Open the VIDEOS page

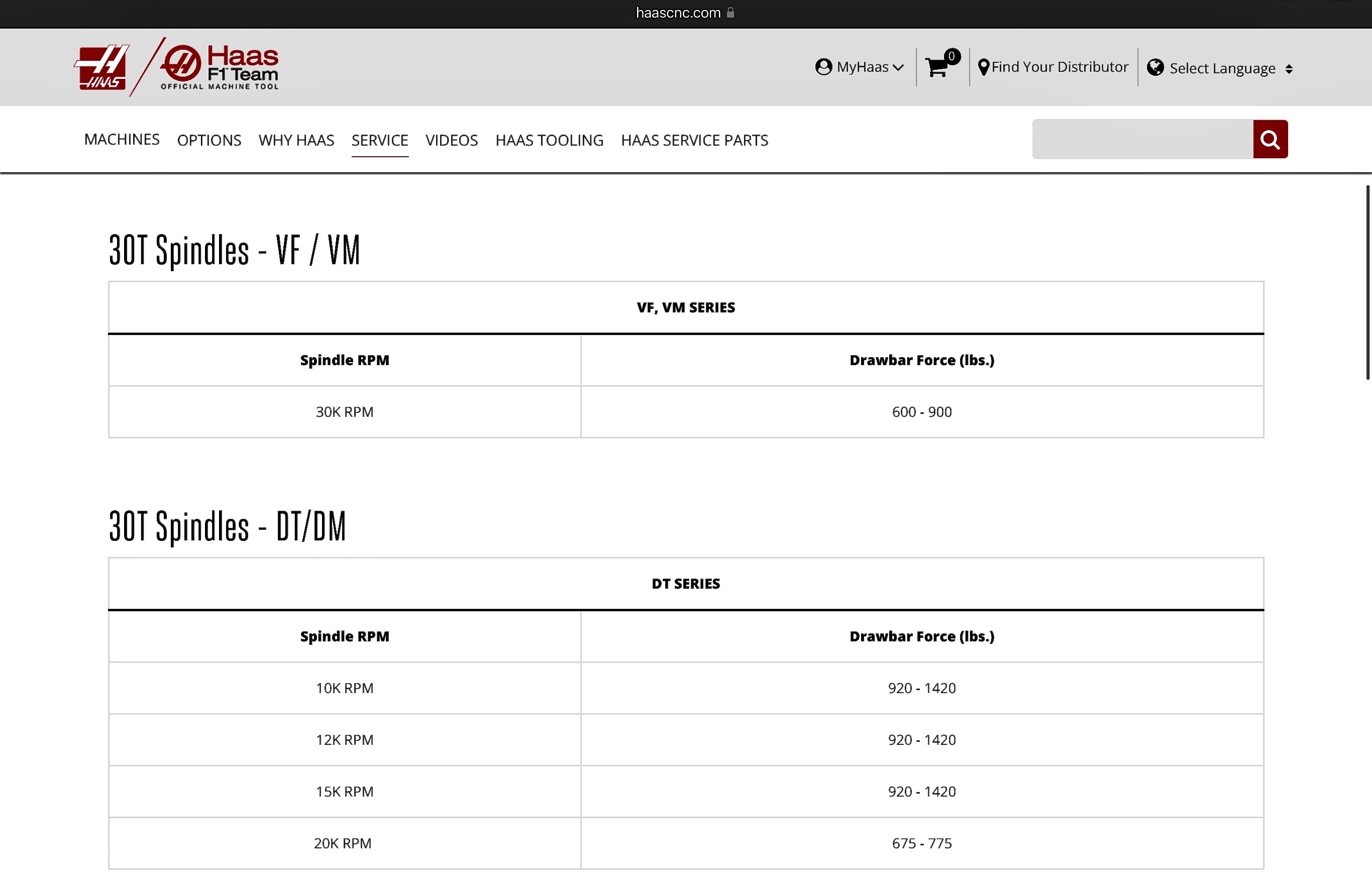tap(451, 140)
